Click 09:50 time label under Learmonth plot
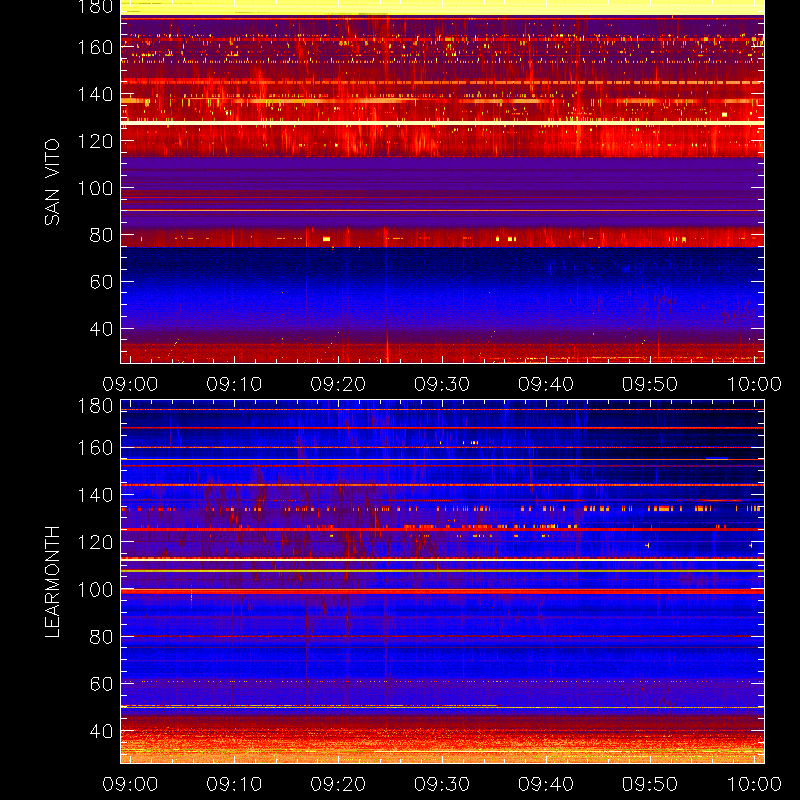 click(650, 784)
